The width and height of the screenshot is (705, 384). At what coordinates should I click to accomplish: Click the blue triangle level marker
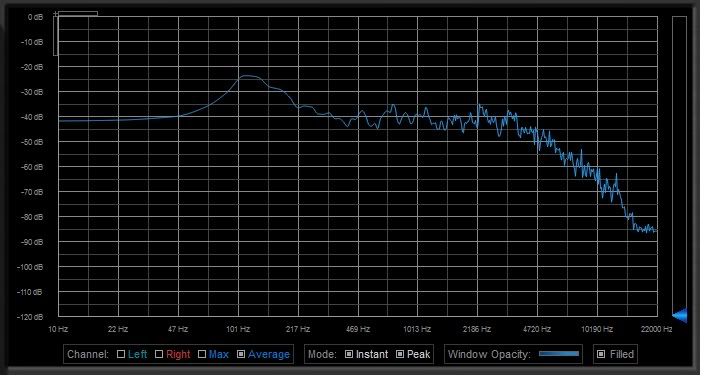679,315
